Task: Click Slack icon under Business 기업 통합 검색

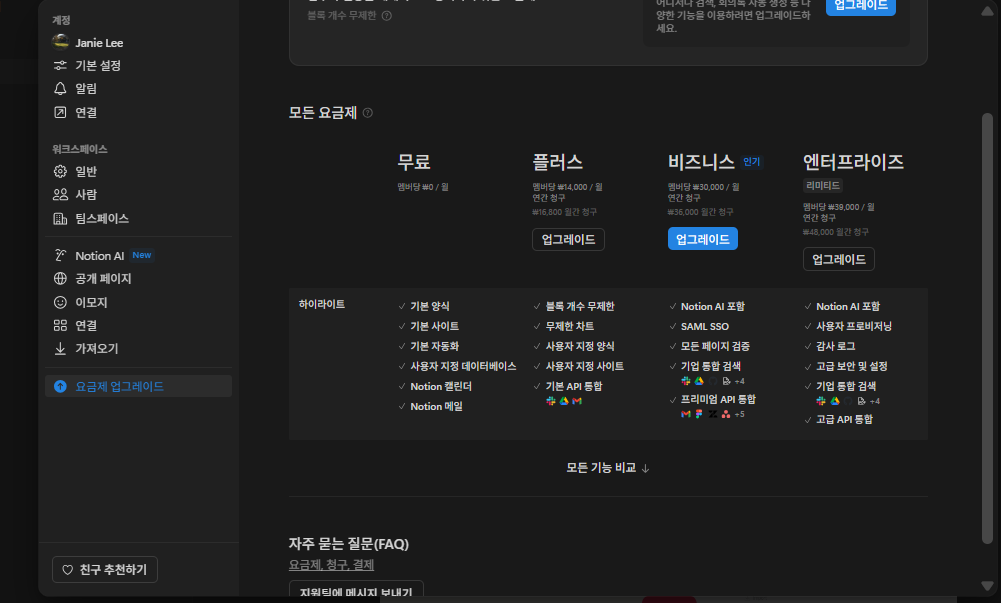Action: coord(686,381)
